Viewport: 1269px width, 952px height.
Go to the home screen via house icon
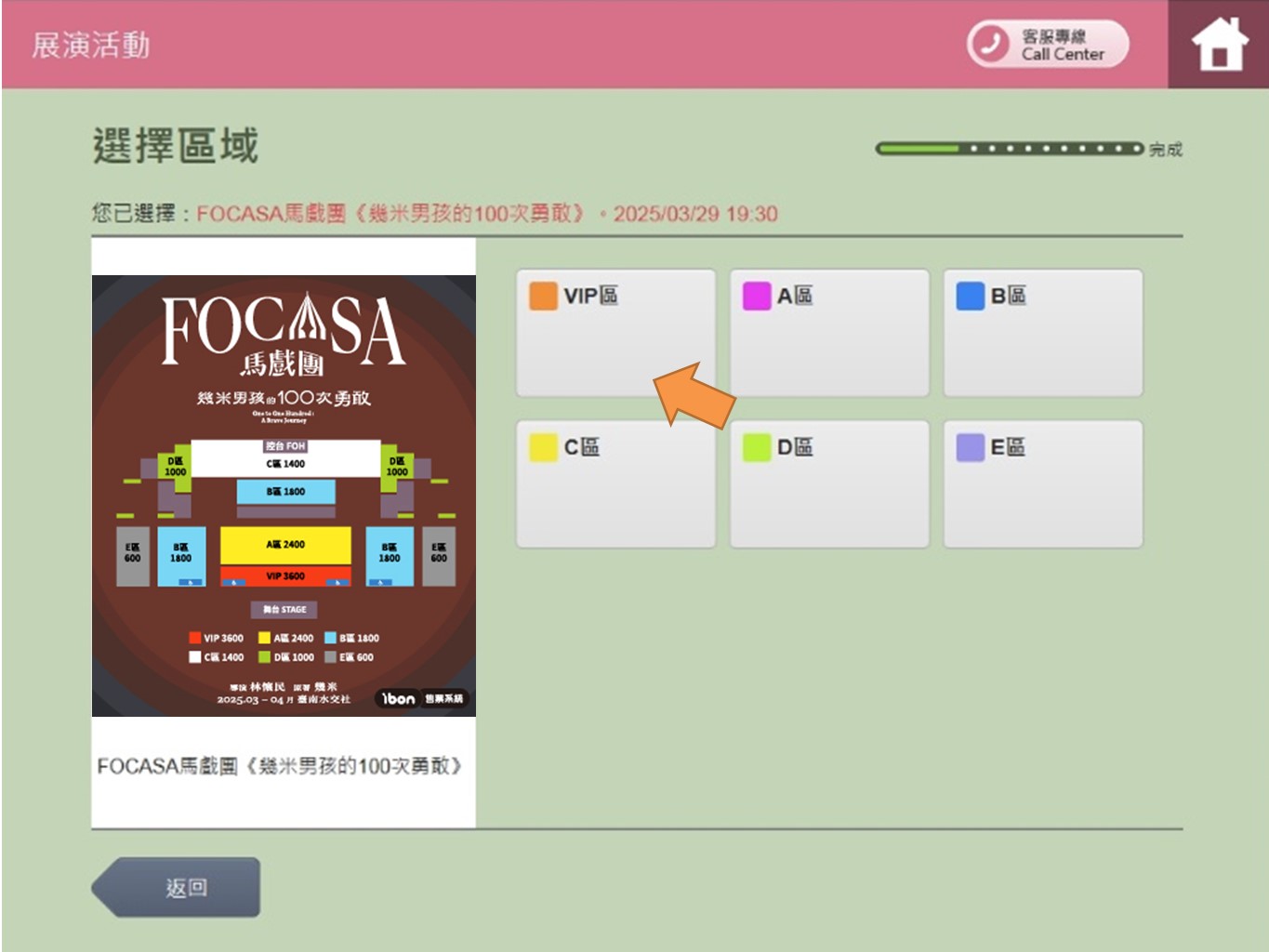coord(1219,45)
